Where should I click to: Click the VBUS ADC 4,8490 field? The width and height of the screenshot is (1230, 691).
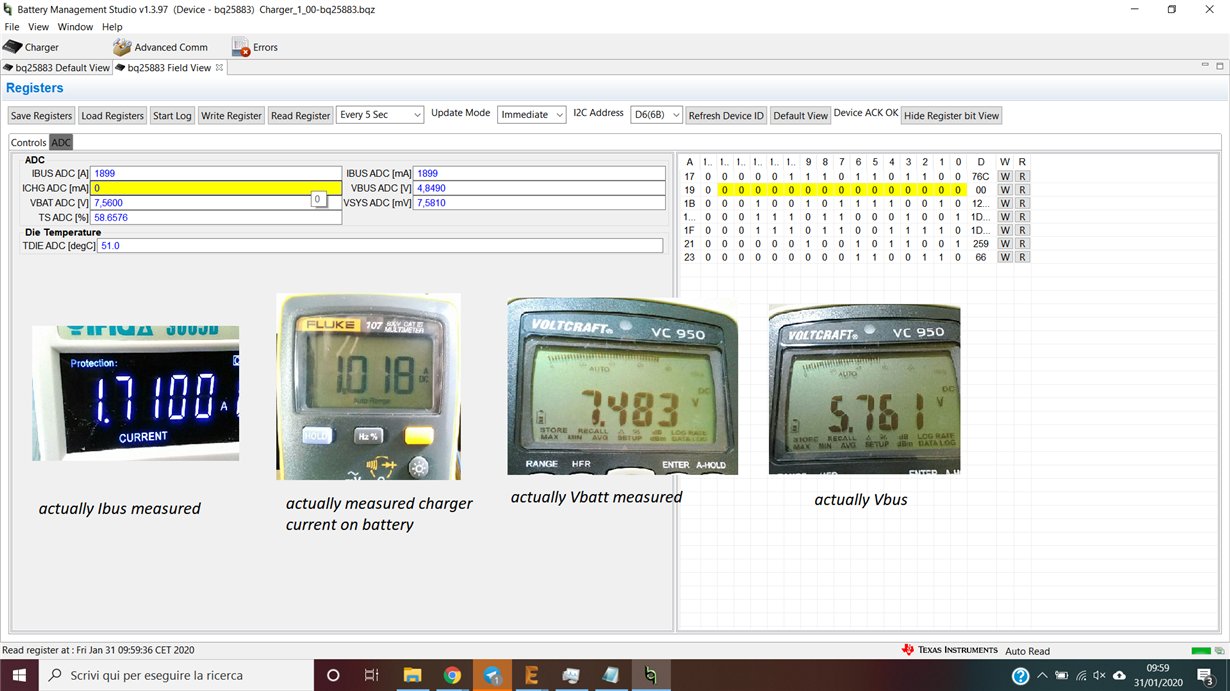point(539,188)
